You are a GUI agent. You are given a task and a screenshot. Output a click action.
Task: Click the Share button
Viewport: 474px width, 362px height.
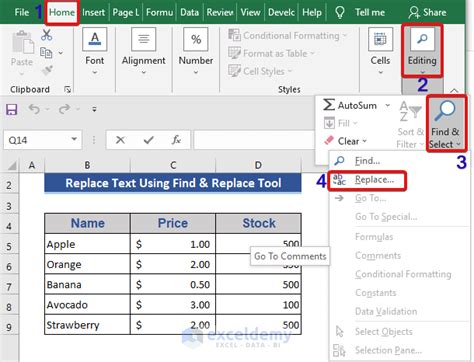tap(427, 12)
